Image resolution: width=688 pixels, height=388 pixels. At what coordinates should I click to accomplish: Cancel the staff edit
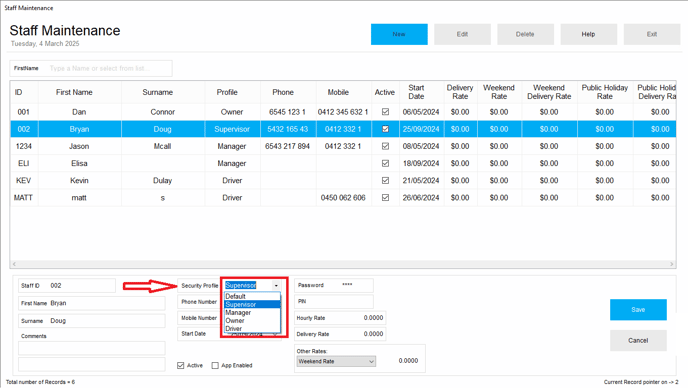[x=638, y=341]
